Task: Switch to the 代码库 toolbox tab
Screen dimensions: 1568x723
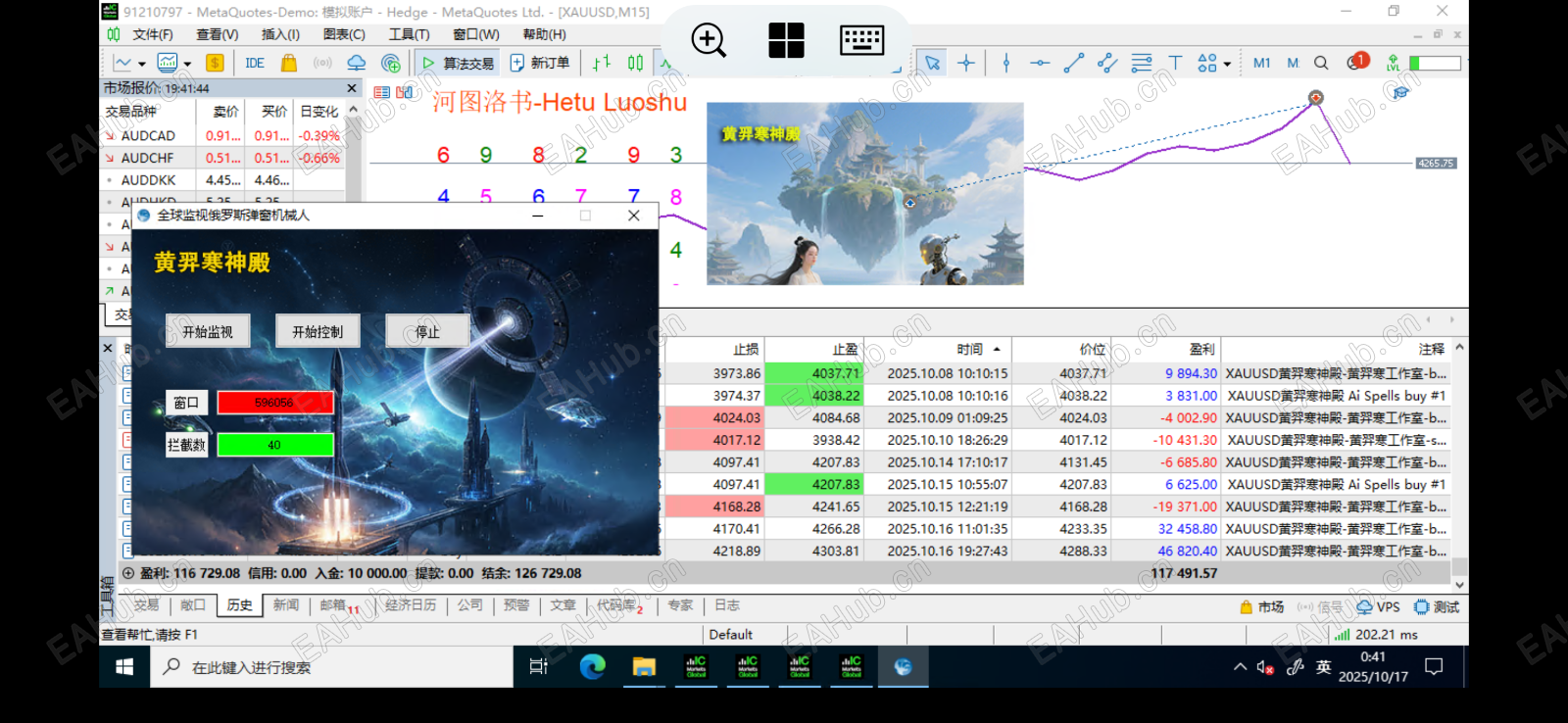Action: coord(618,605)
